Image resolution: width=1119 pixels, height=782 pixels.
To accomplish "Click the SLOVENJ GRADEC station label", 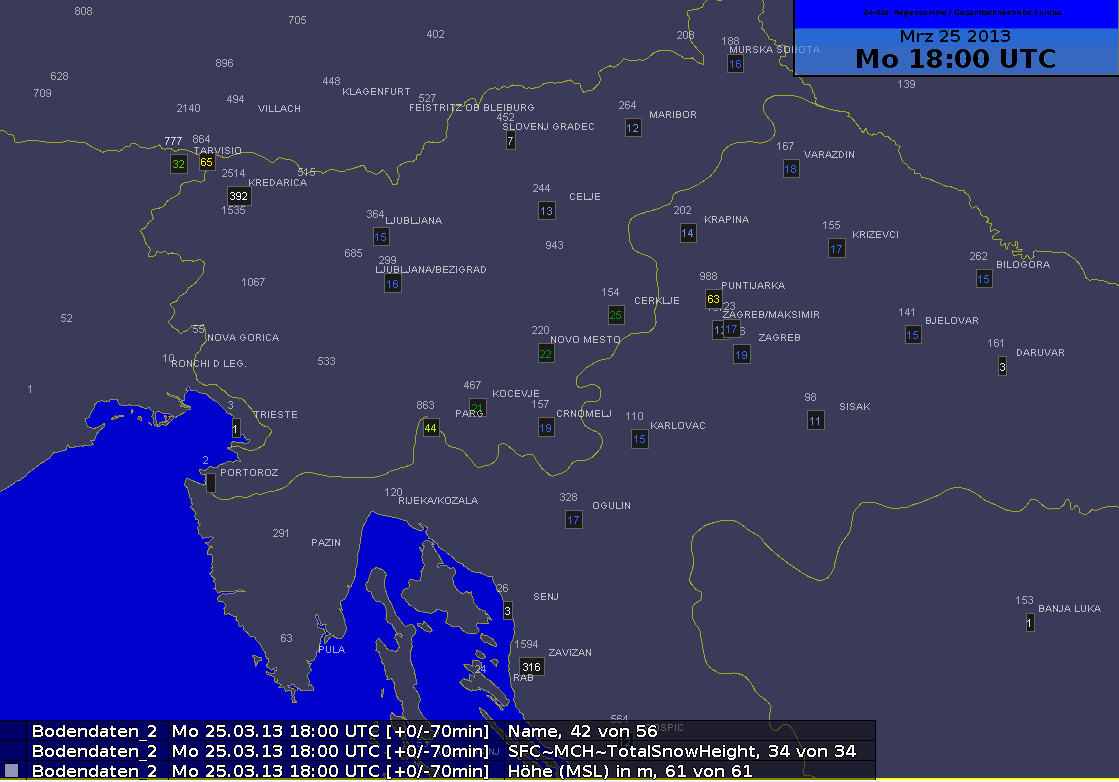I will [x=548, y=126].
